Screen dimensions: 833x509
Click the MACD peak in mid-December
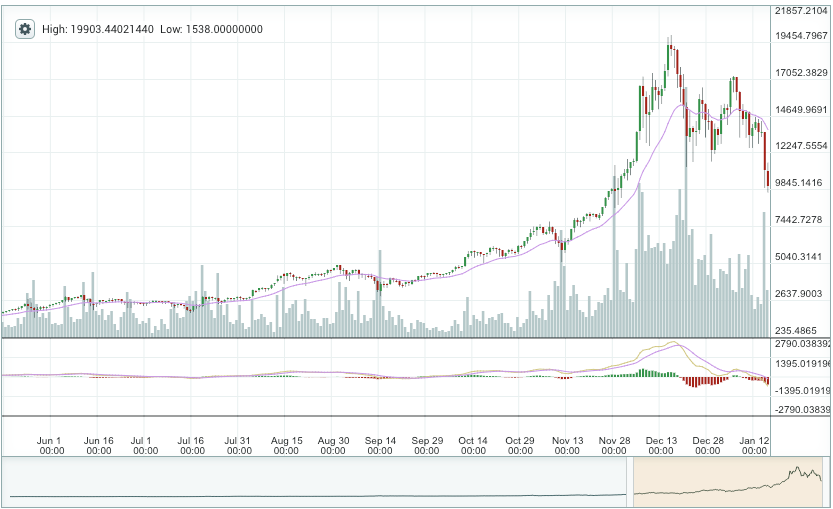pos(674,343)
